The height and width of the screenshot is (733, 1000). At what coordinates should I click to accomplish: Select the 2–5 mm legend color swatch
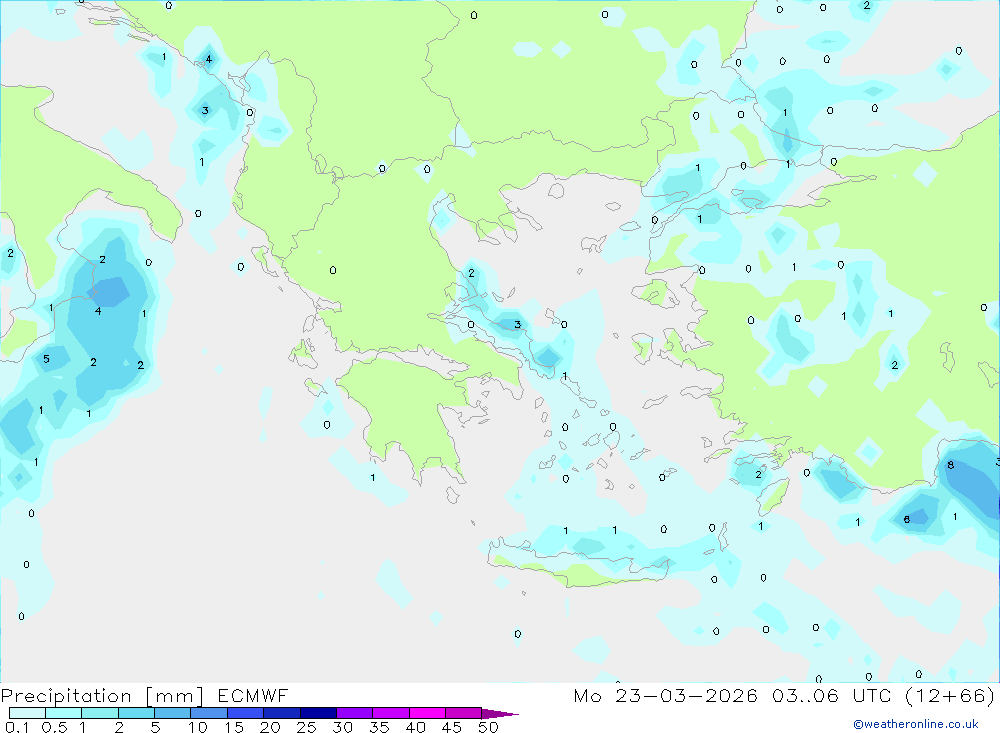coord(136,713)
